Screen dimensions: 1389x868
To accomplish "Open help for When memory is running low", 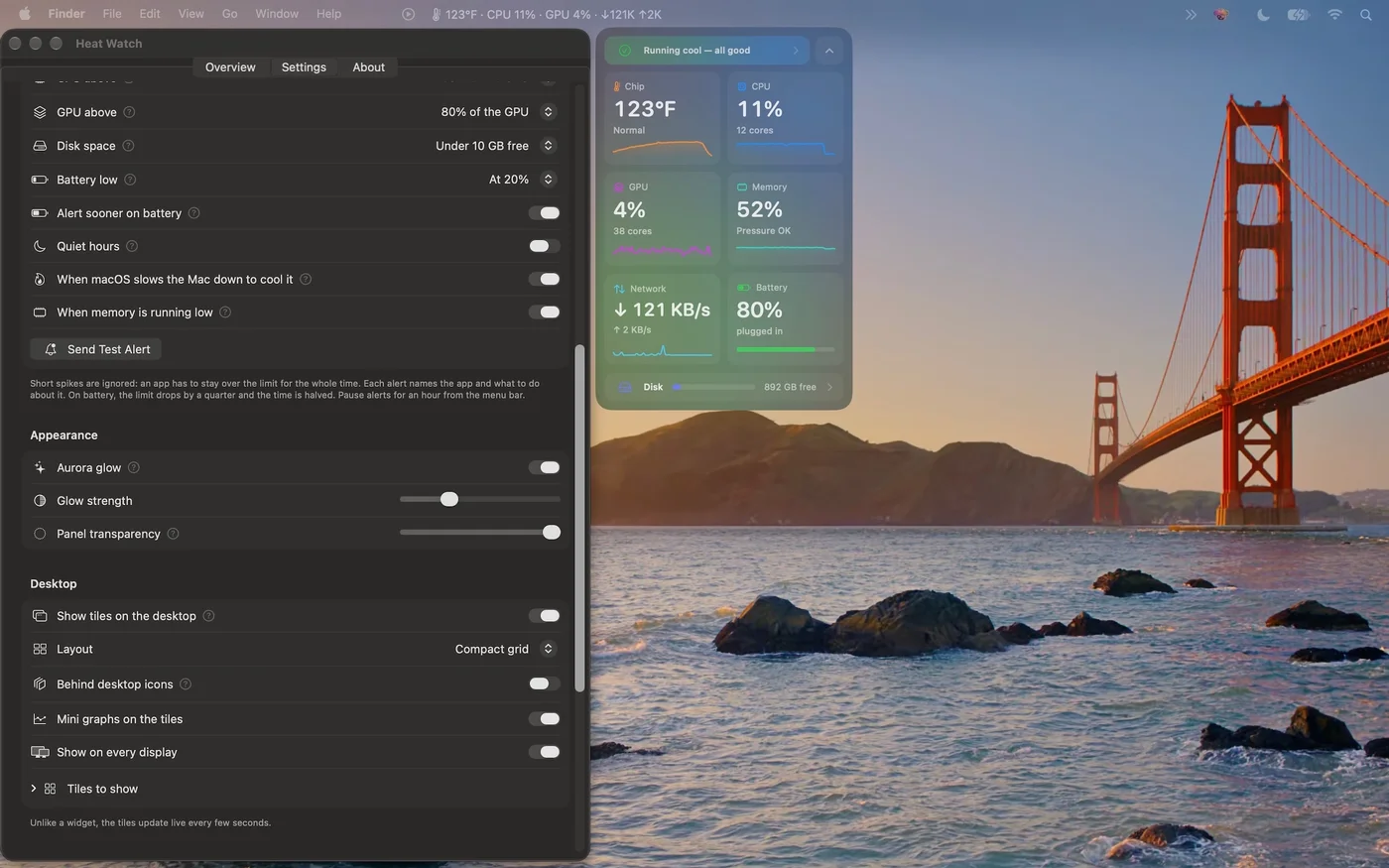I will (x=225, y=312).
